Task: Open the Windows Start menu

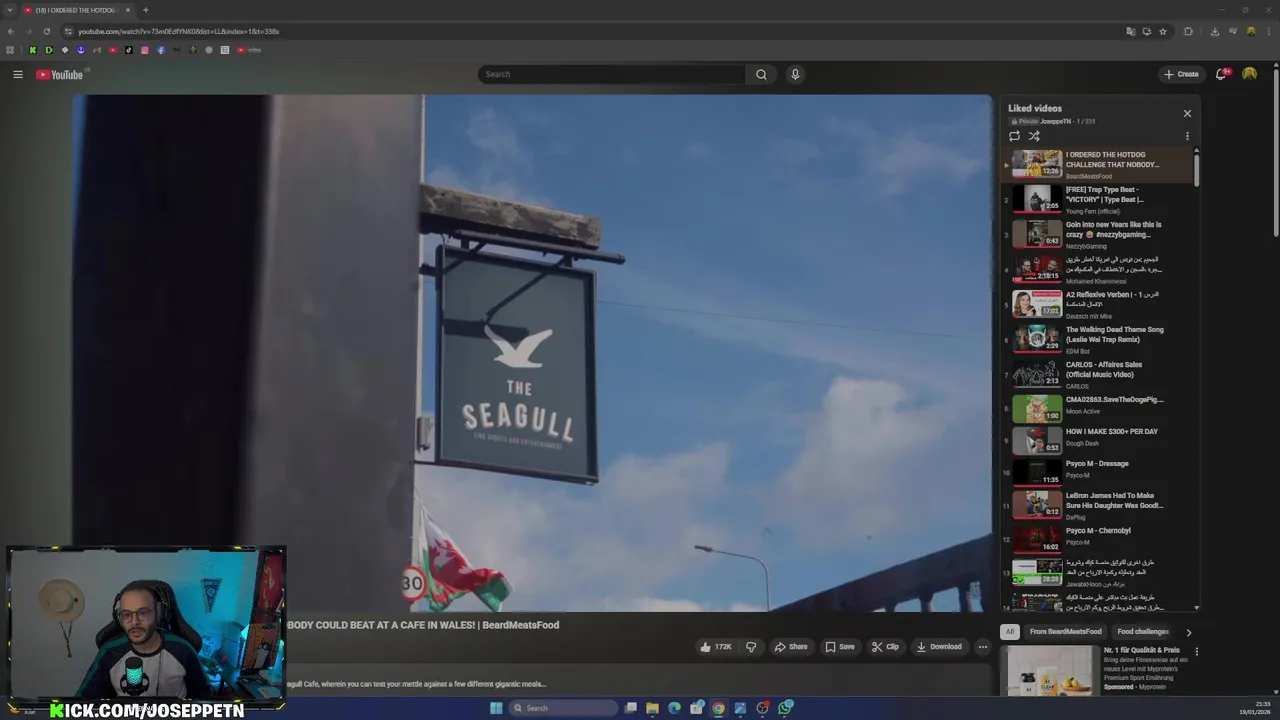Action: (496, 708)
